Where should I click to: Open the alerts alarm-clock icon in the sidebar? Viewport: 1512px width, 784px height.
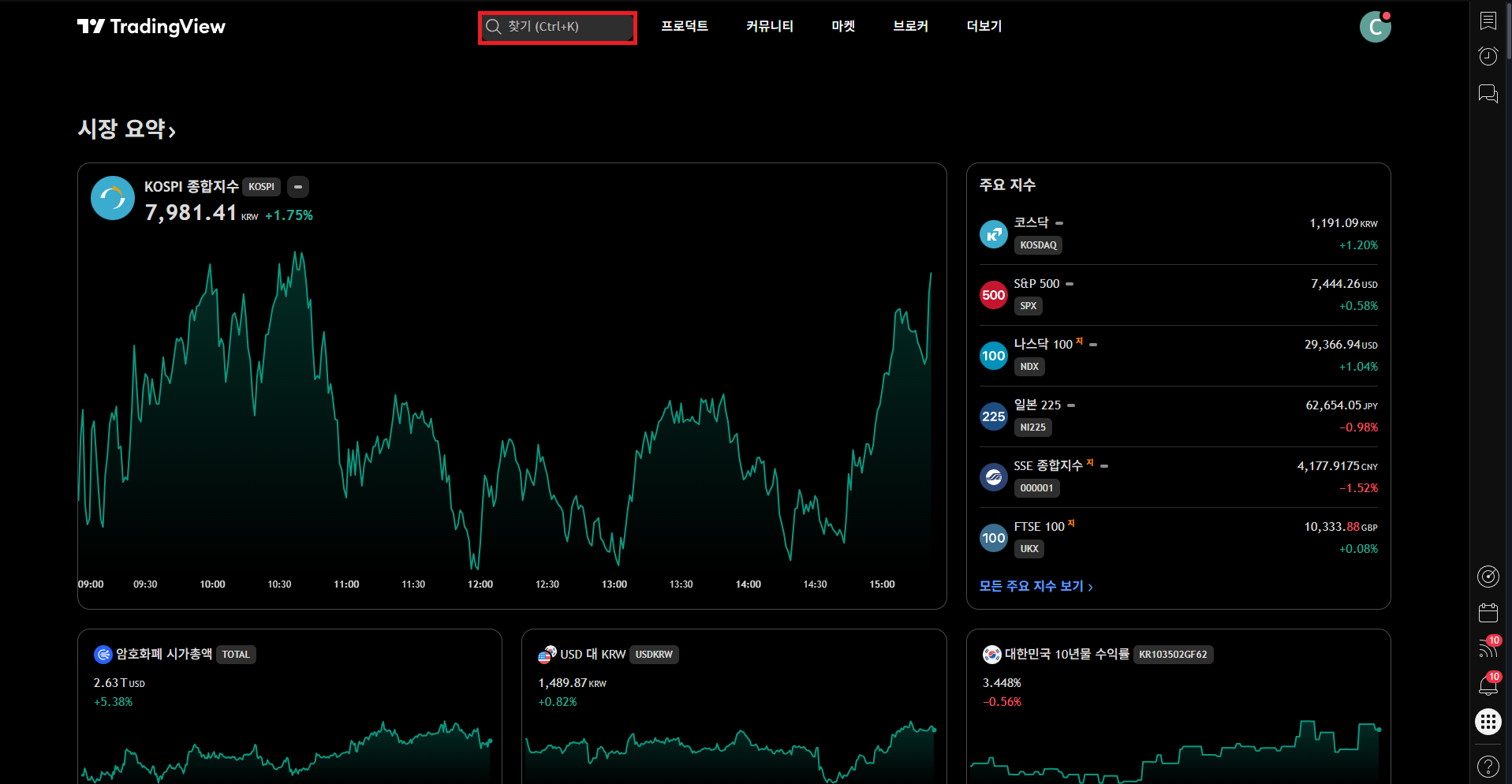click(x=1488, y=56)
